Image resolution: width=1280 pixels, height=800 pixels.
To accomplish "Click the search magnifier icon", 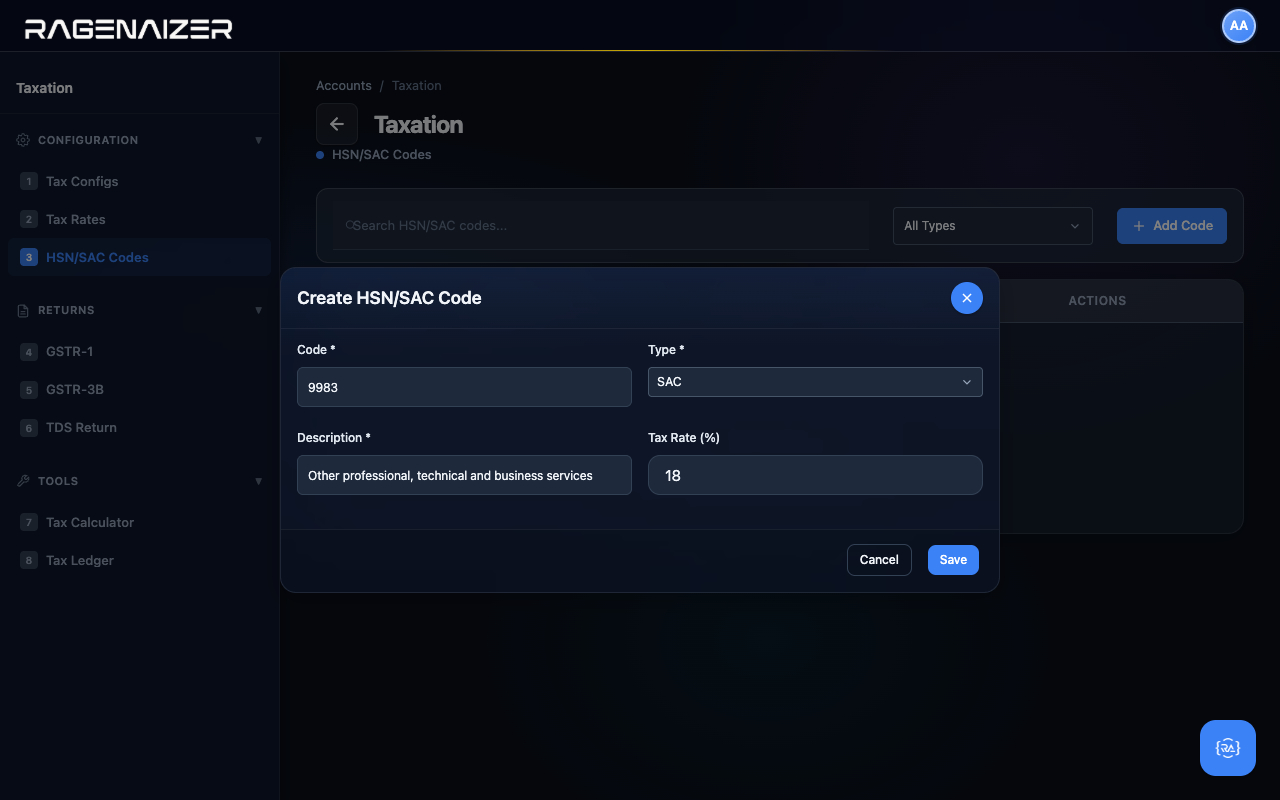I will [x=349, y=226].
